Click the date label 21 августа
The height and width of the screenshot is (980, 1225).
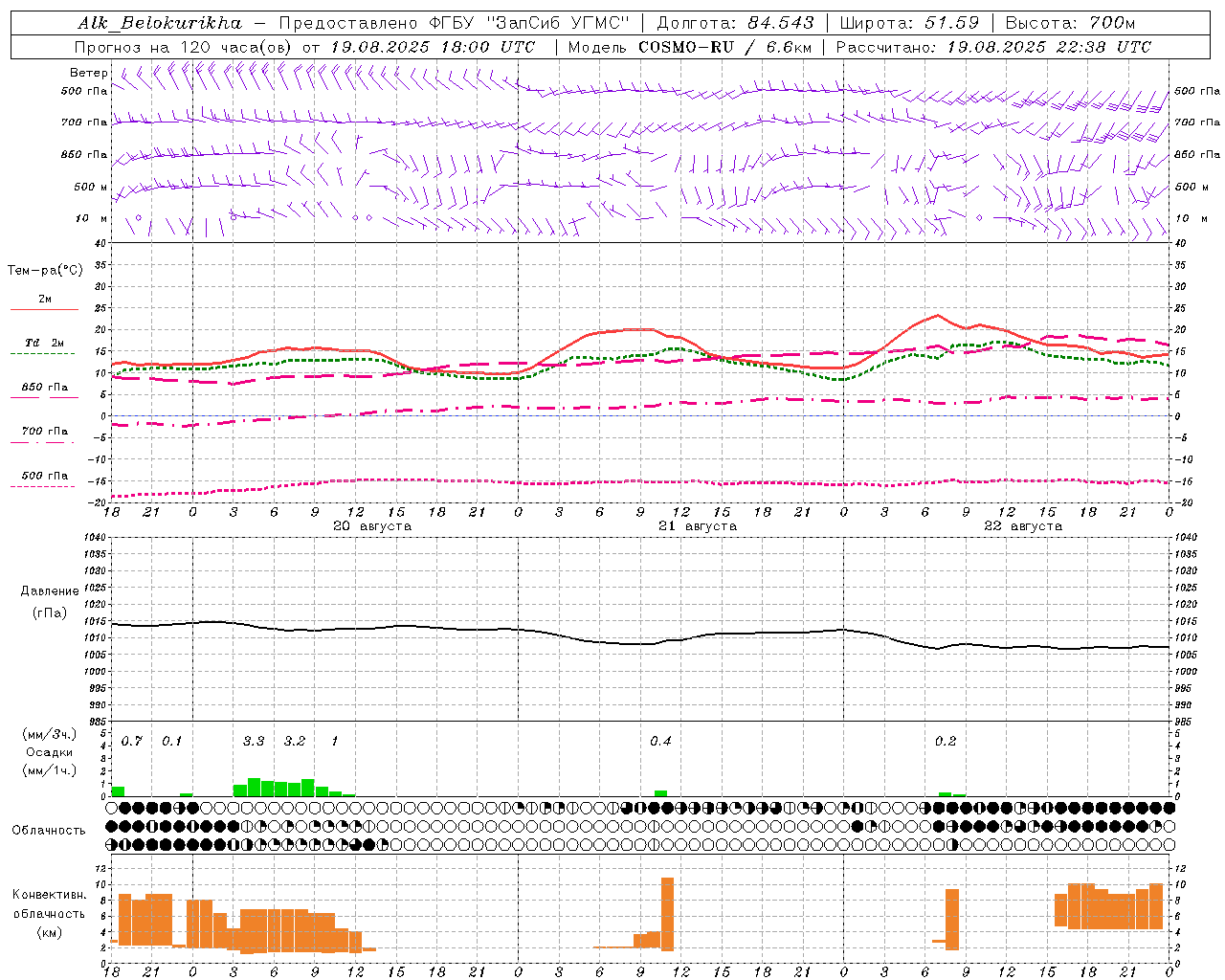(x=698, y=526)
